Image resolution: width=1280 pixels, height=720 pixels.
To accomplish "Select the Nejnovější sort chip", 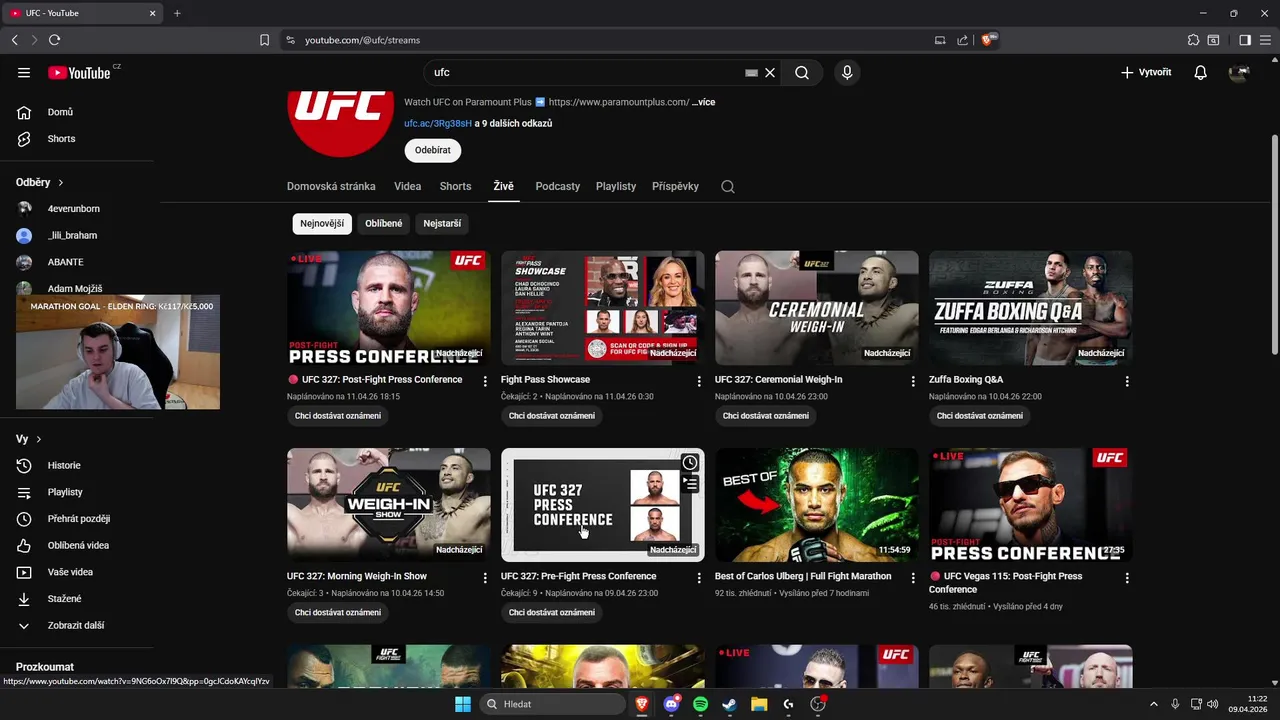I will 322,224.
